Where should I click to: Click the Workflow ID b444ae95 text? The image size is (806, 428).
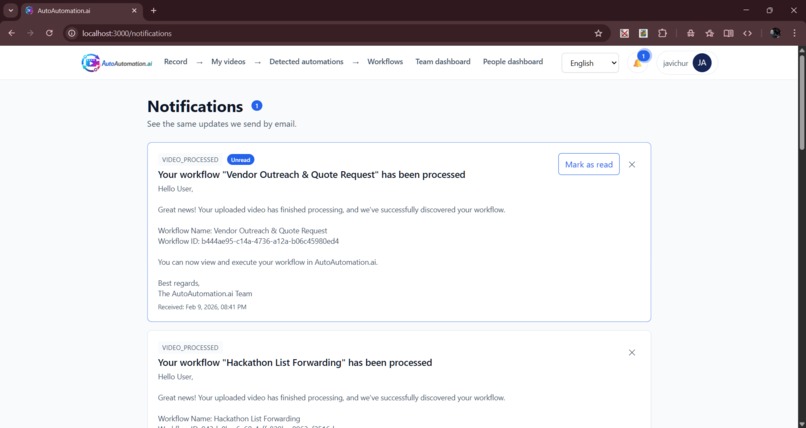248,241
